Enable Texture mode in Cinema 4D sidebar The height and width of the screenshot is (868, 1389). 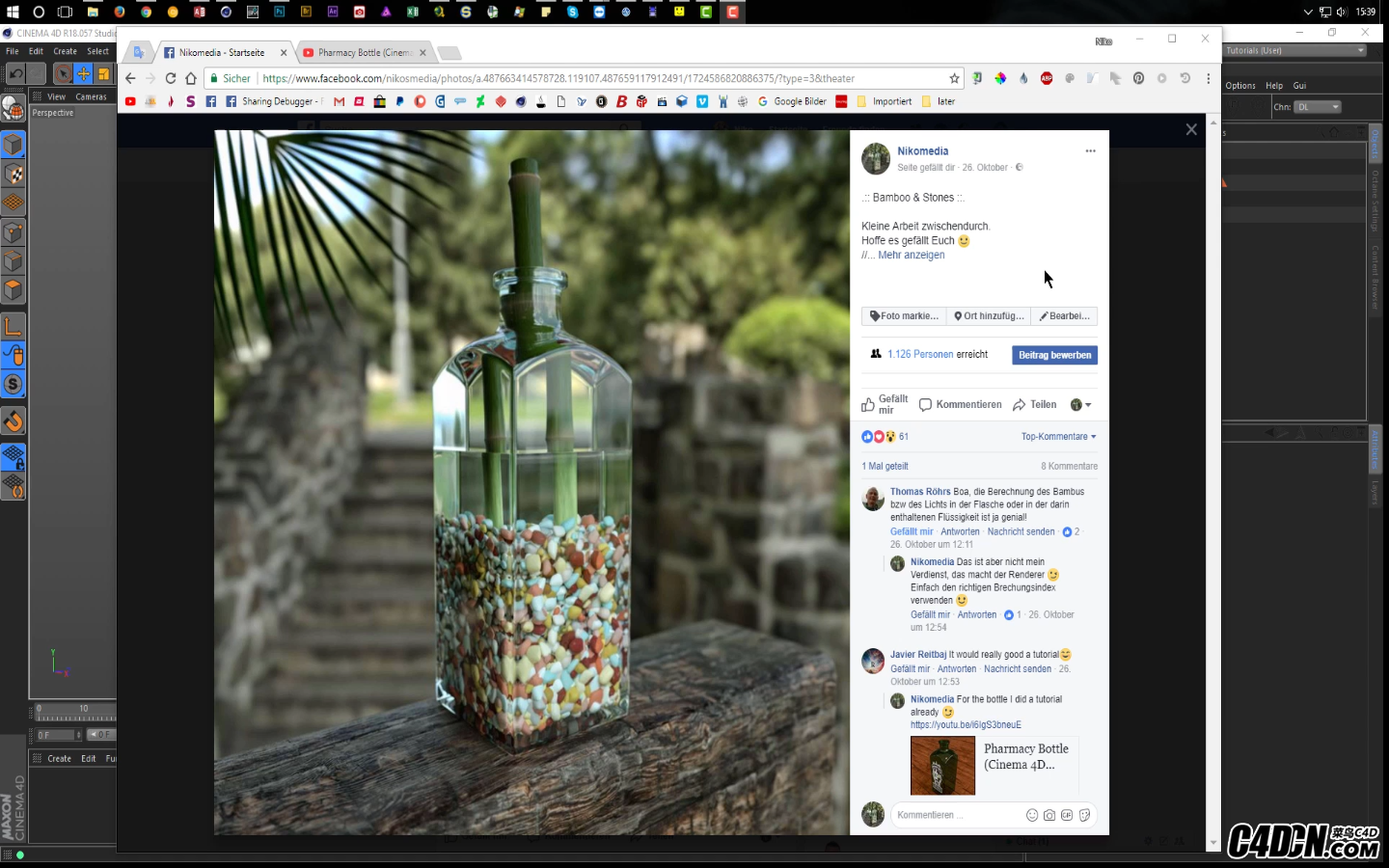tap(13, 175)
